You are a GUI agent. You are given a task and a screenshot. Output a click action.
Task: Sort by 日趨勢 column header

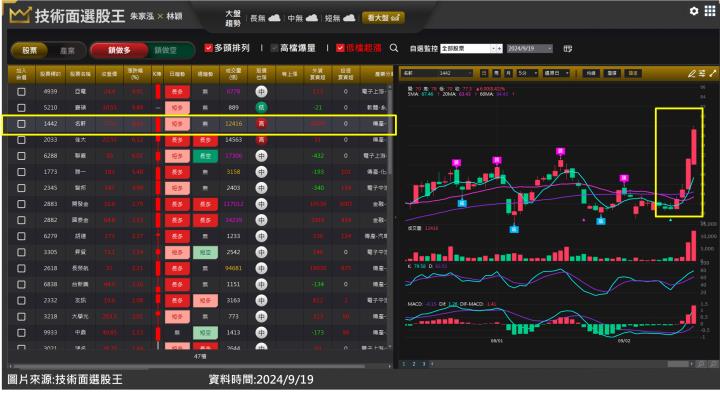click(177, 73)
